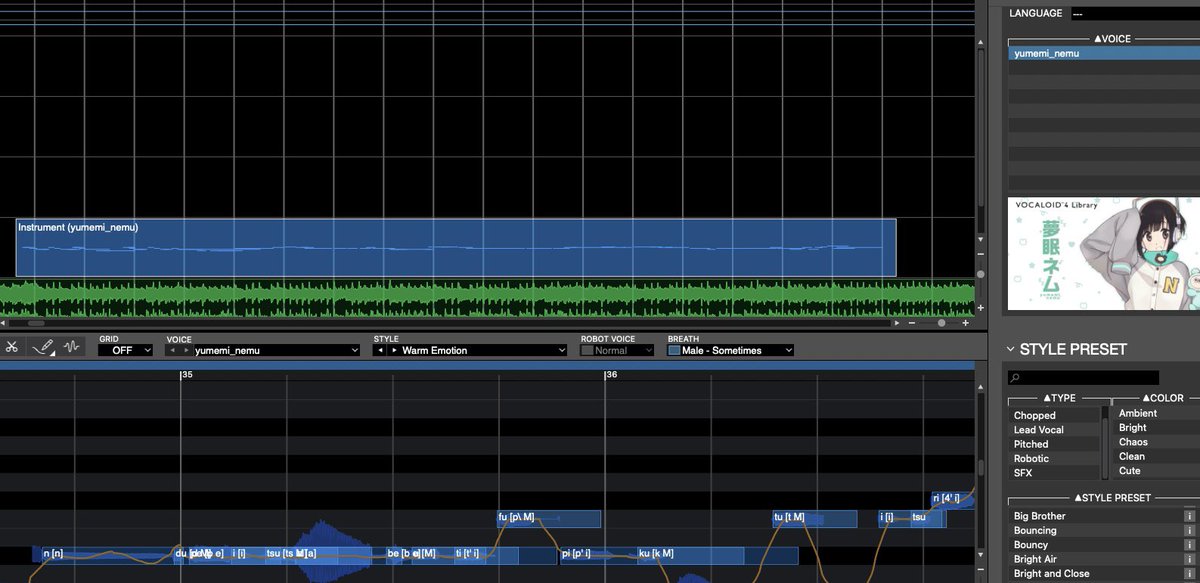The image size is (1200, 583).
Task: Click the style preset search field
Action: click(1084, 378)
